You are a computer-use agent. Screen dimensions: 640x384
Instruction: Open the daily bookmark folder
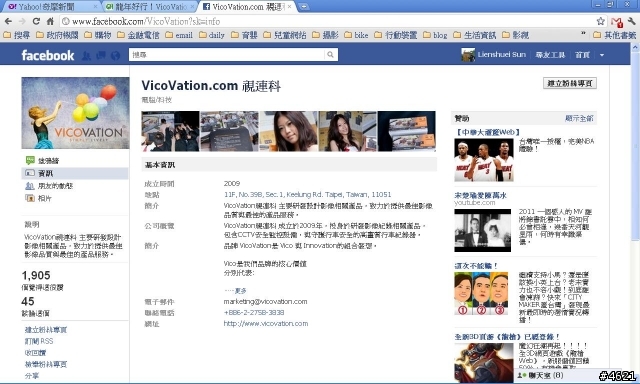(x=212, y=35)
